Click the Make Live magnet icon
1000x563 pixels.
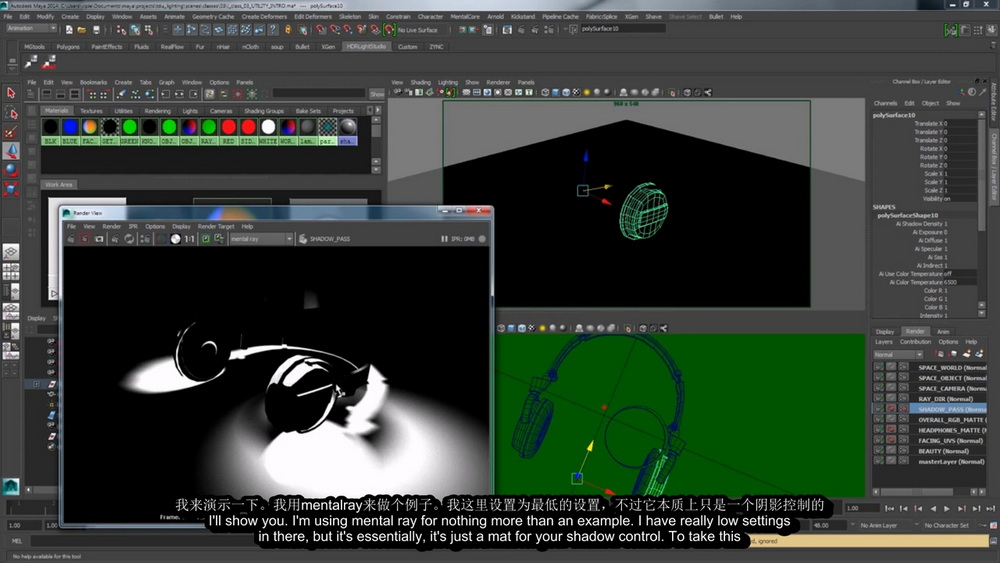388,29
